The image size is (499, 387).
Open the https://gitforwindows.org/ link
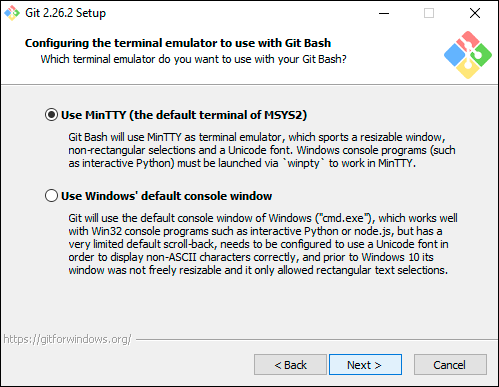67,339
